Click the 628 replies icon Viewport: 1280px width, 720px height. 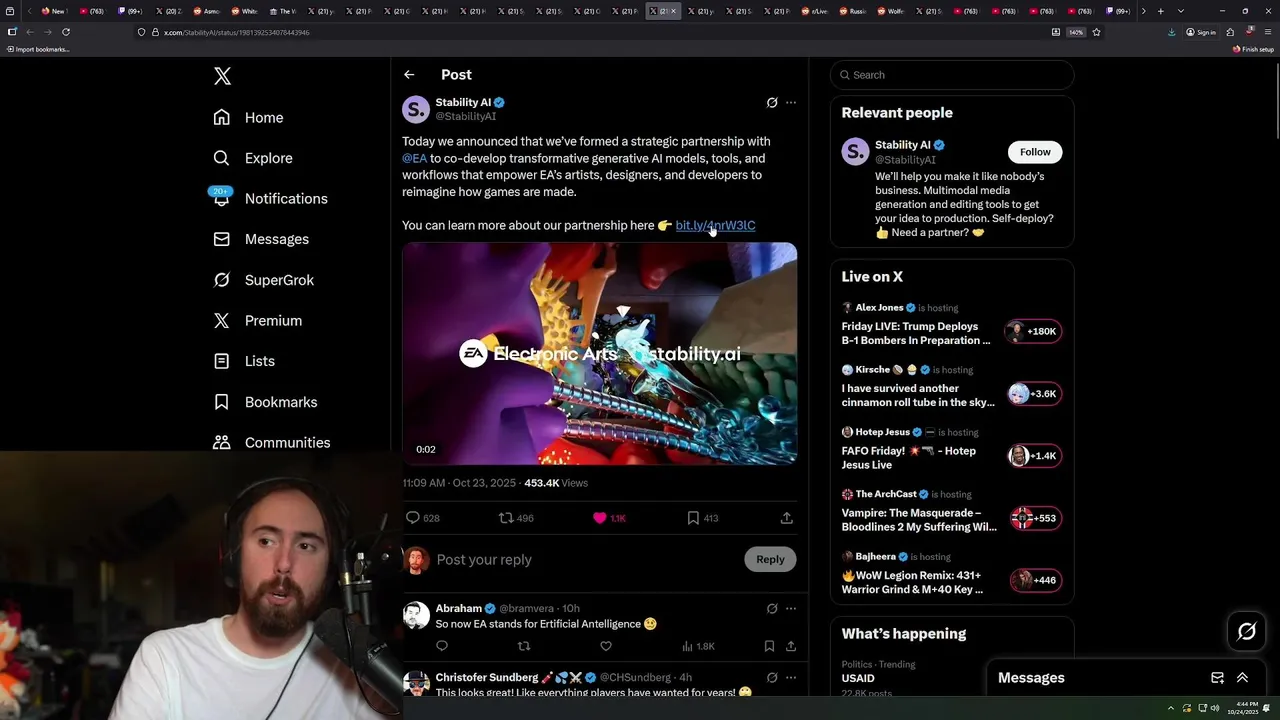point(412,518)
